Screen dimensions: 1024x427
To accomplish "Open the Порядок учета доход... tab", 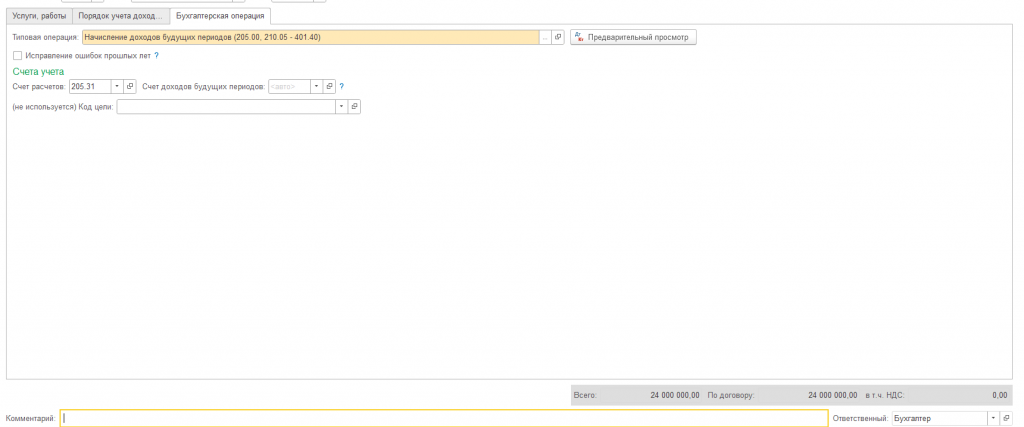I will coord(120,16).
